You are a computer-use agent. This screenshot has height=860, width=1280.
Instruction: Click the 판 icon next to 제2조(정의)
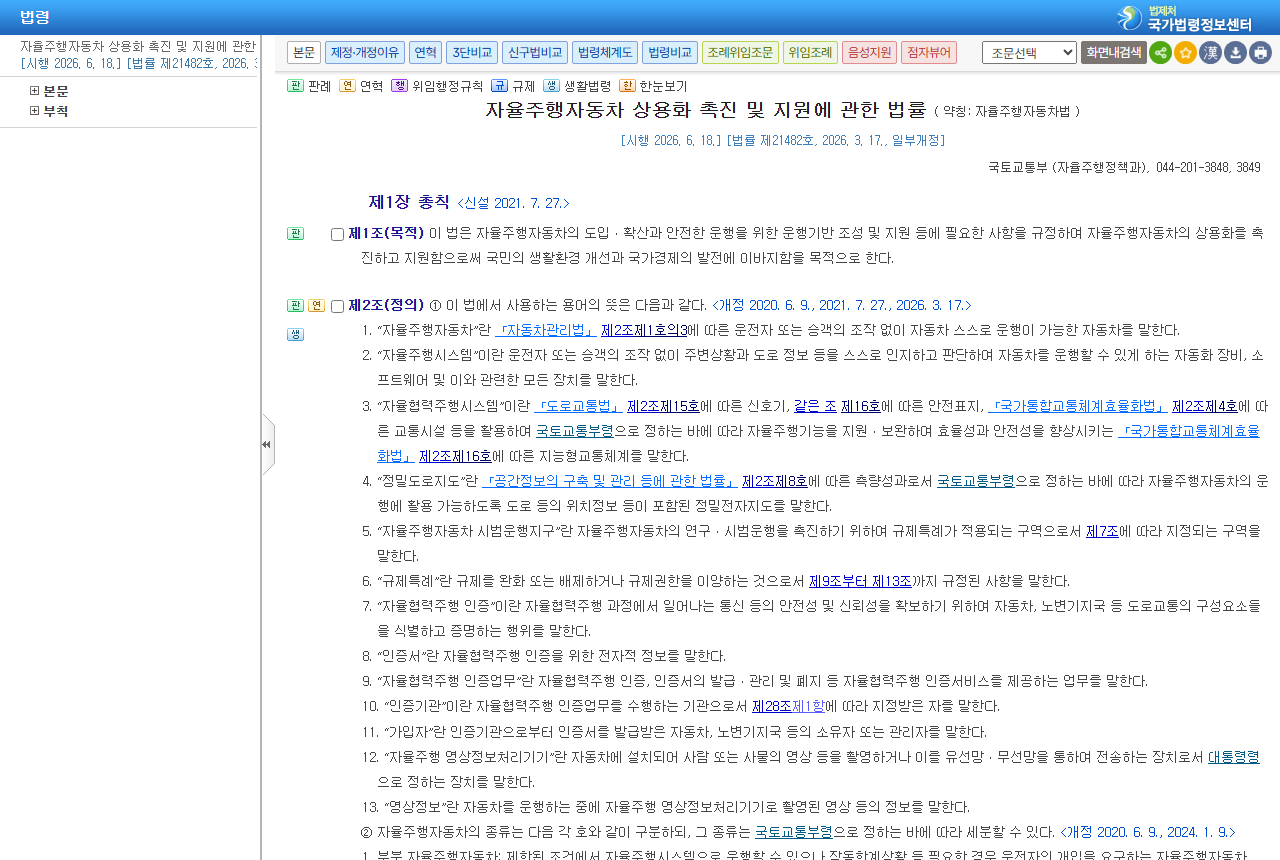[295, 306]
